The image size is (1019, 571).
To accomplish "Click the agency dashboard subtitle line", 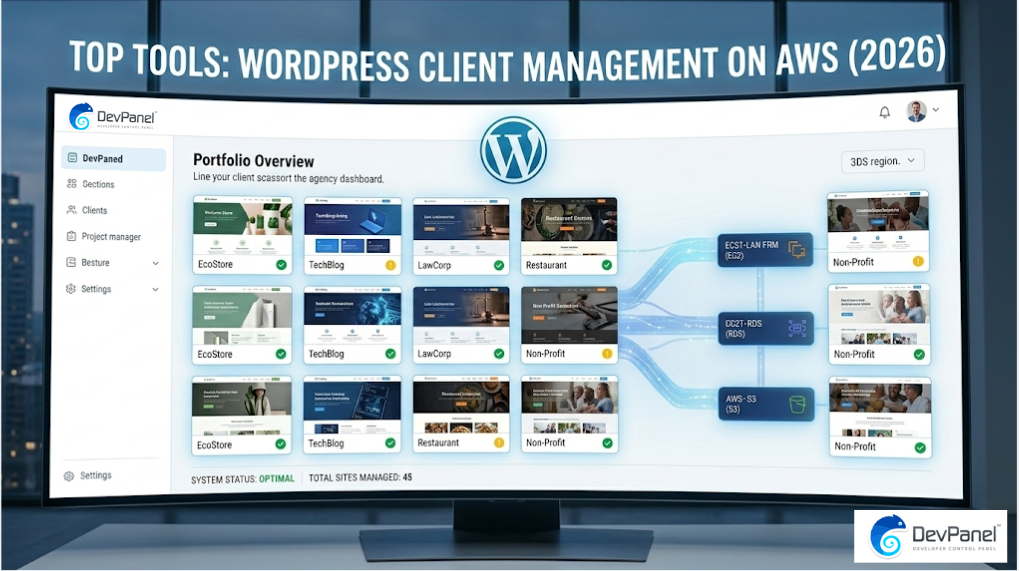I will point(288,177).
